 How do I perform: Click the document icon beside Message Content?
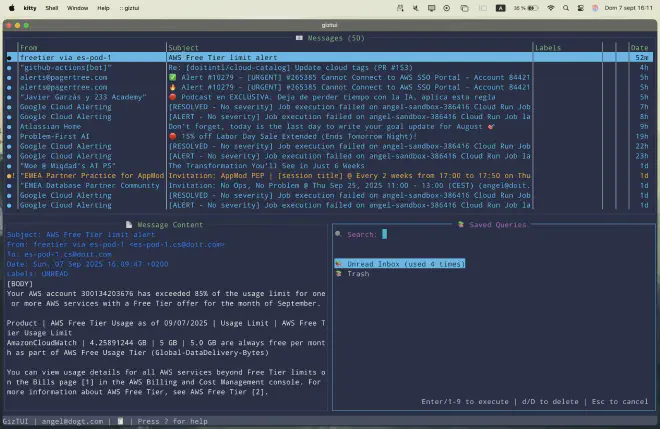(129, 225)
